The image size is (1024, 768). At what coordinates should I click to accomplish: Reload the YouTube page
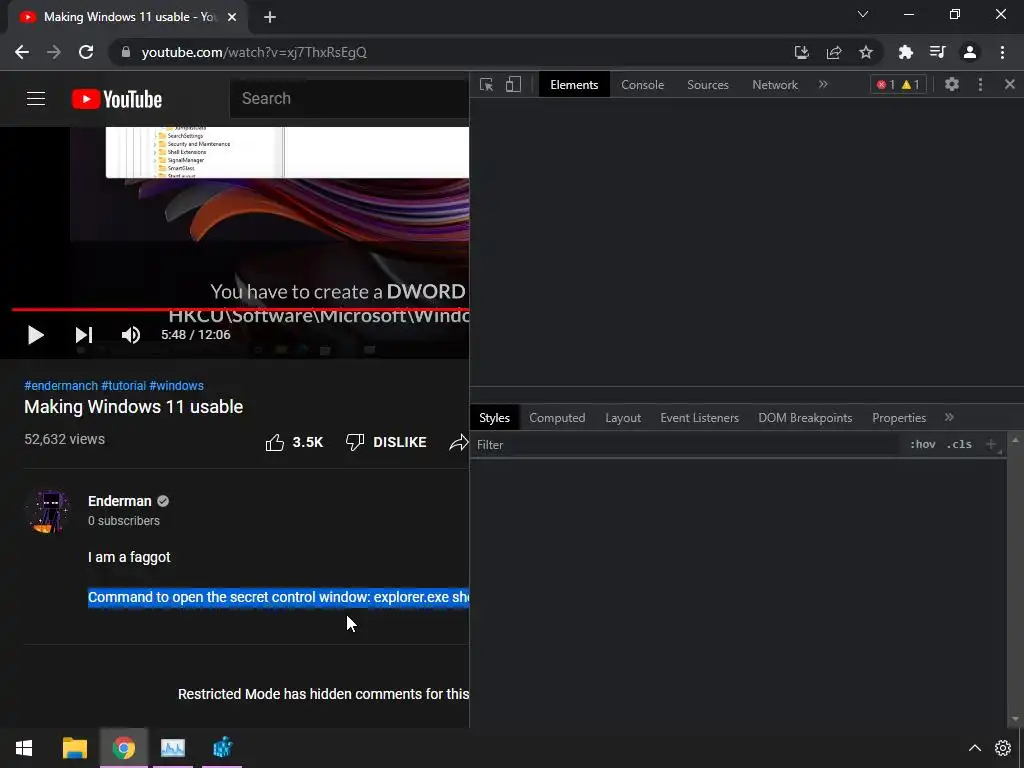(86, 52)
